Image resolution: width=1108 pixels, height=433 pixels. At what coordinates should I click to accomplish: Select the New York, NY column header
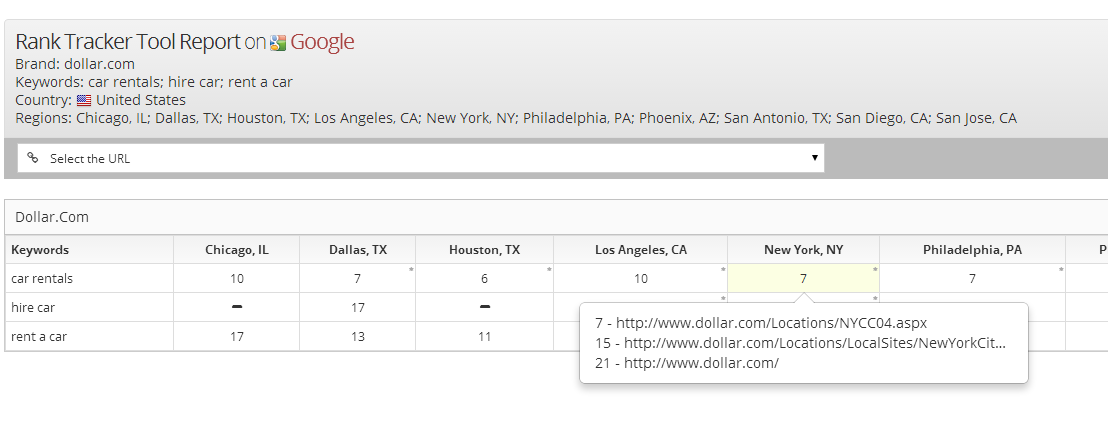pos(803,250)
